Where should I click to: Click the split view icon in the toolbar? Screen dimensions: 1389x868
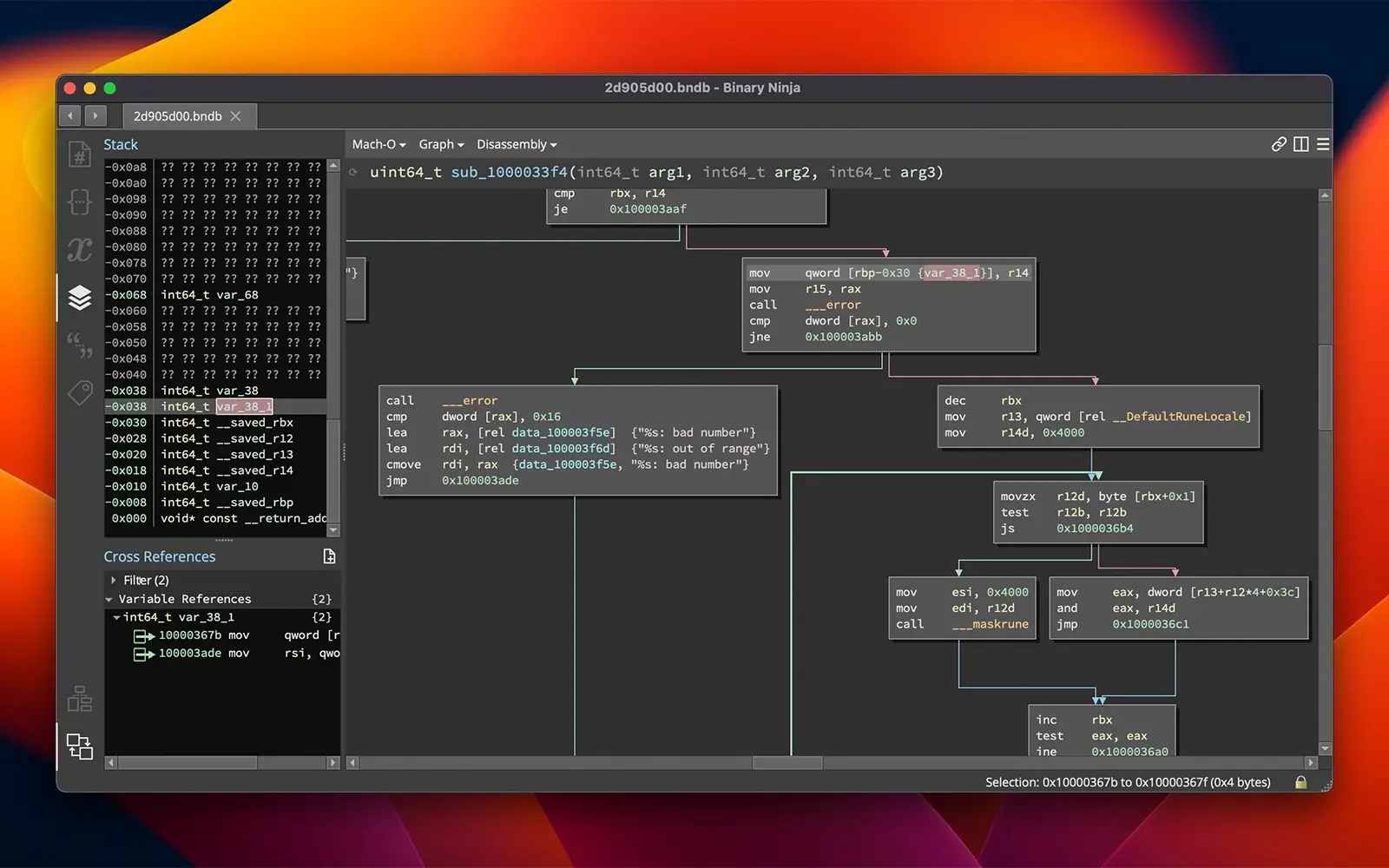1300,144
